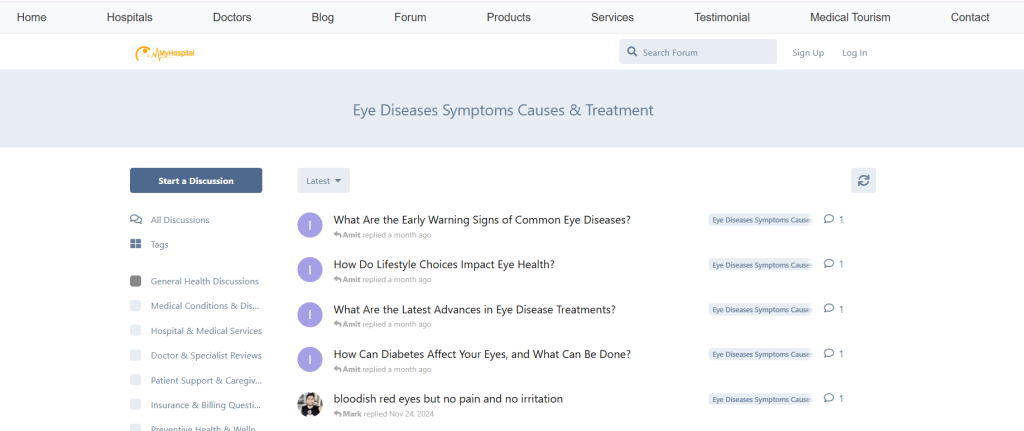Click the Medical Conditions category square icon
Screen dimensions: 1024x431
pos(136,306)
